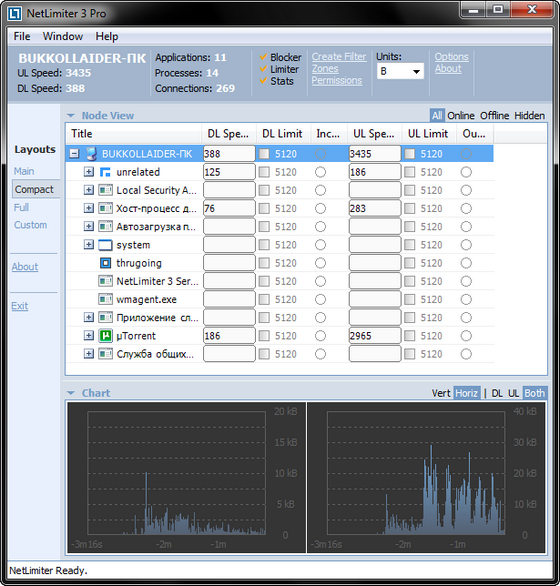The image size is (560, 586).
Task: Open the Units dropdown
Action: click(x=400, y=71)
